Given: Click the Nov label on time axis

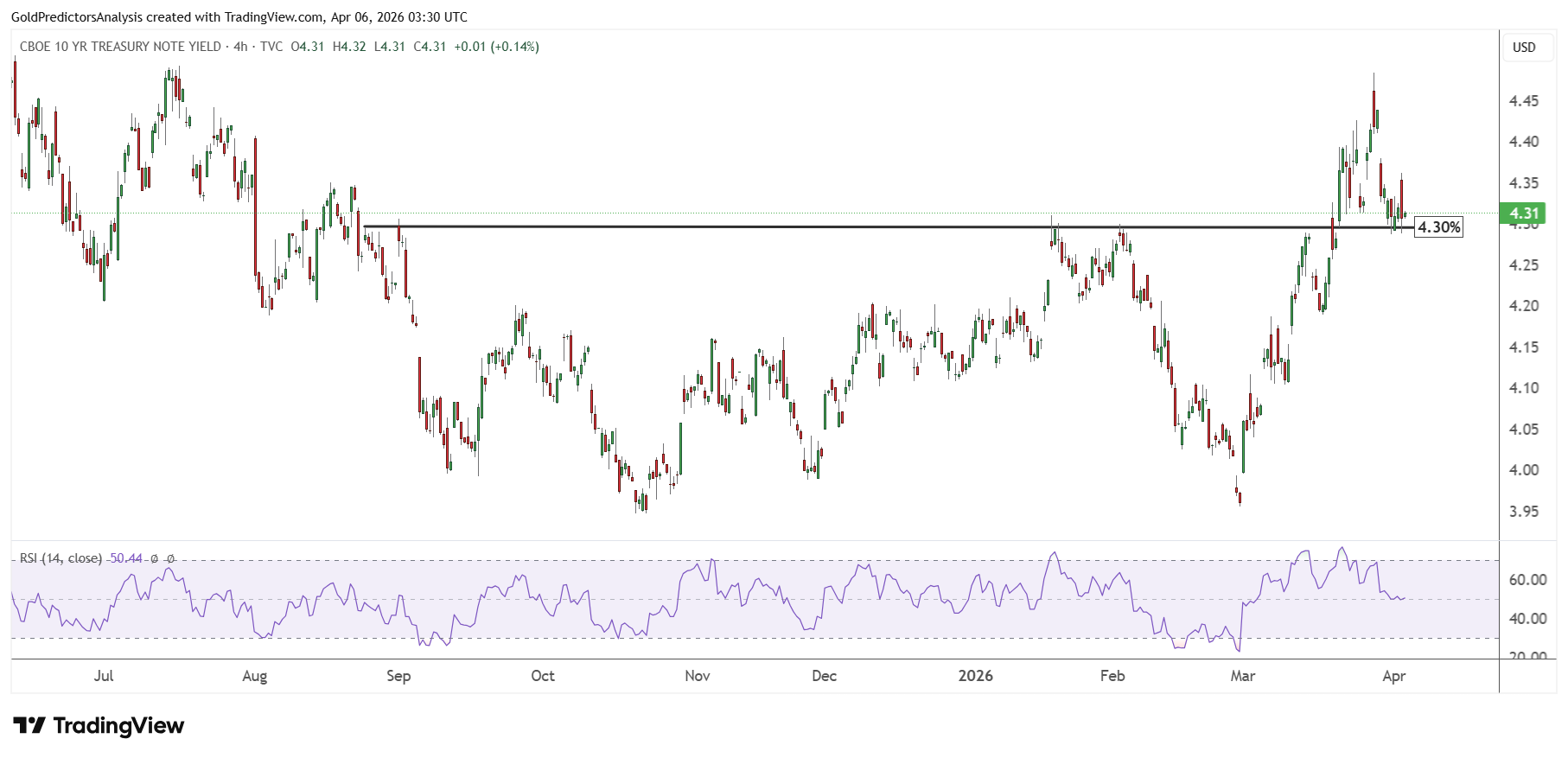Looking at the screenshot, I should pyautogui.click(x=698, y=676).
